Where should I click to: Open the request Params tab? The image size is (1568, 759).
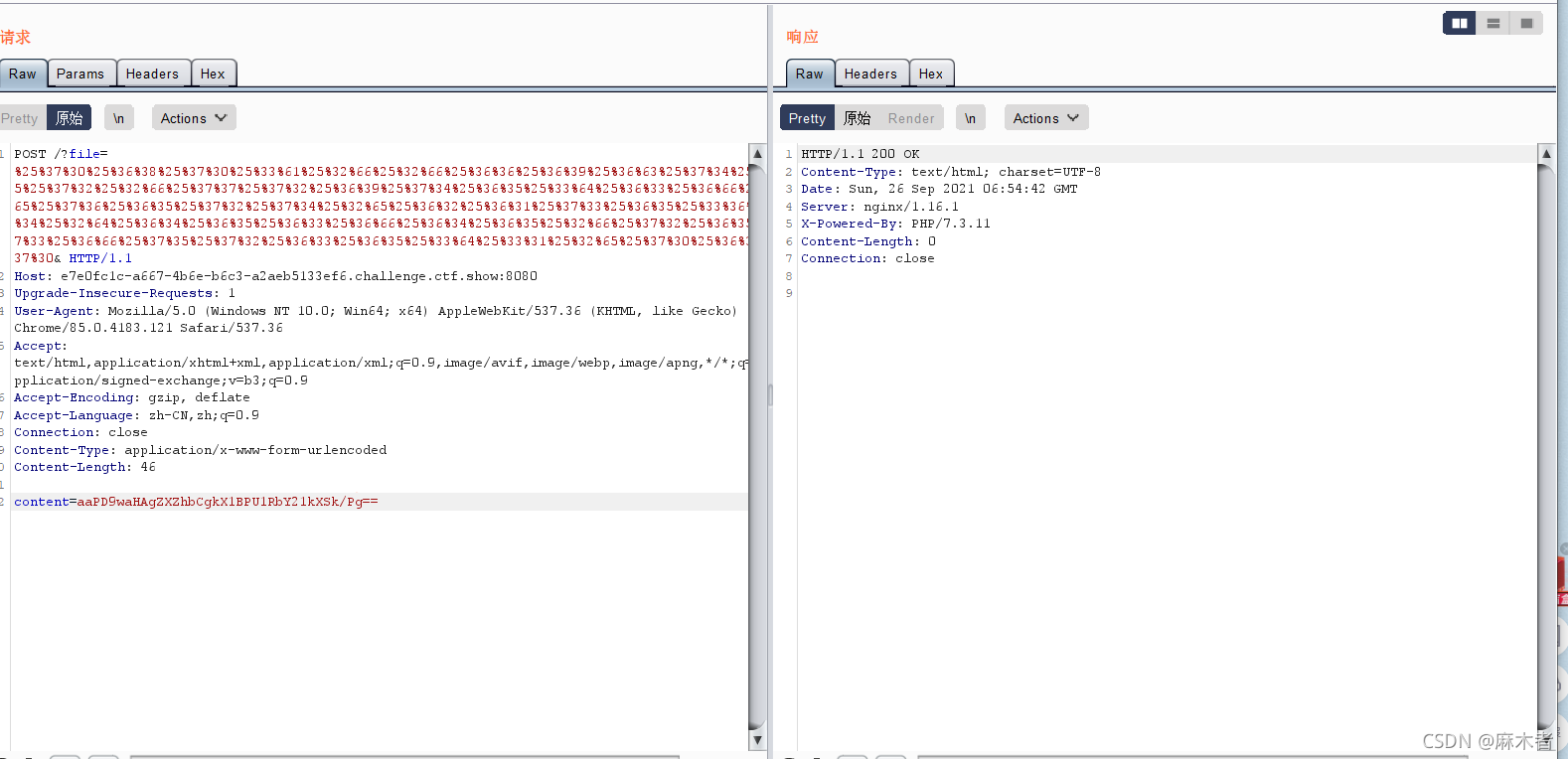80,74
